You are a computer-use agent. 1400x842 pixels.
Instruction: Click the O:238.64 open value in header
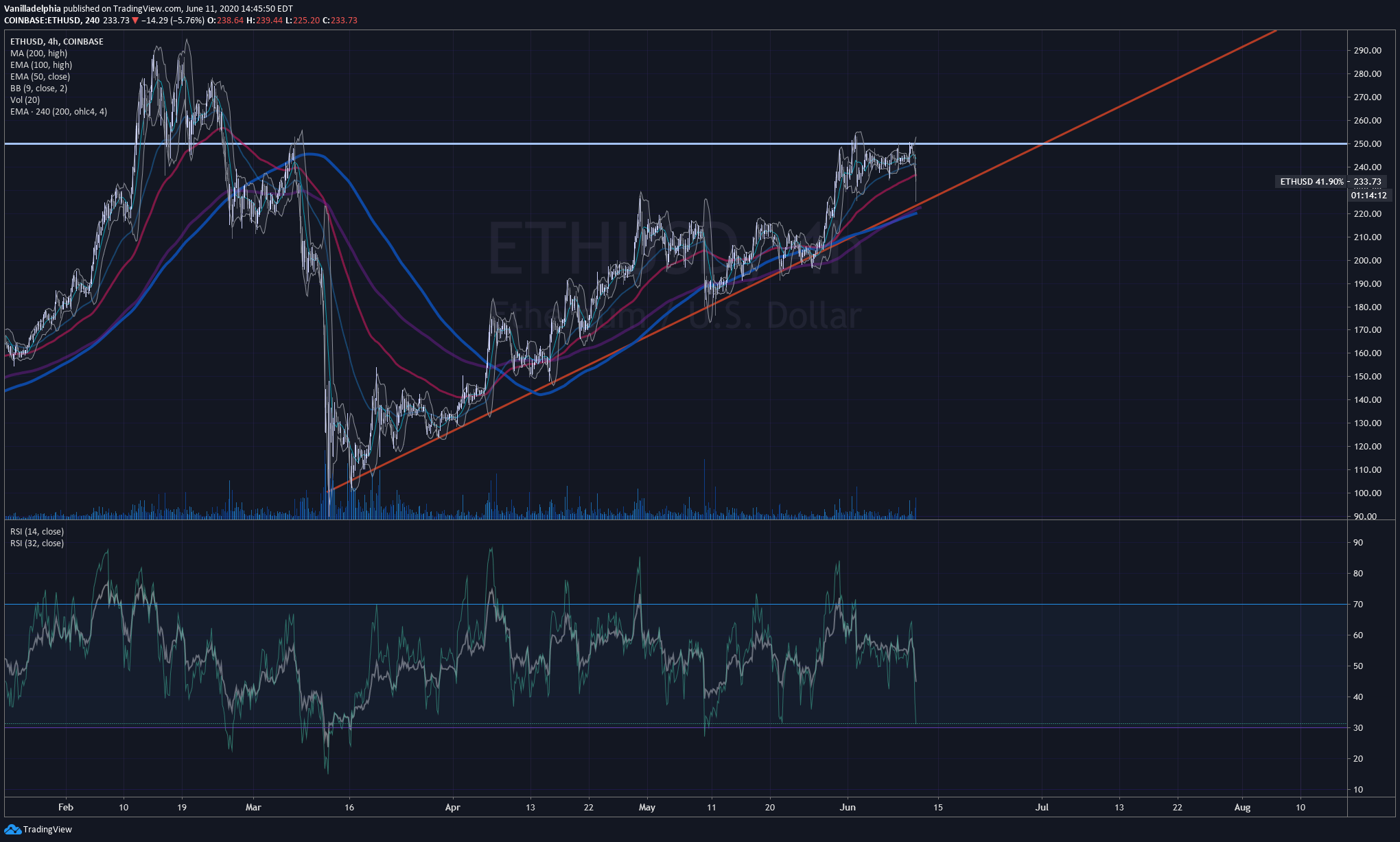[x=225, y=21]
